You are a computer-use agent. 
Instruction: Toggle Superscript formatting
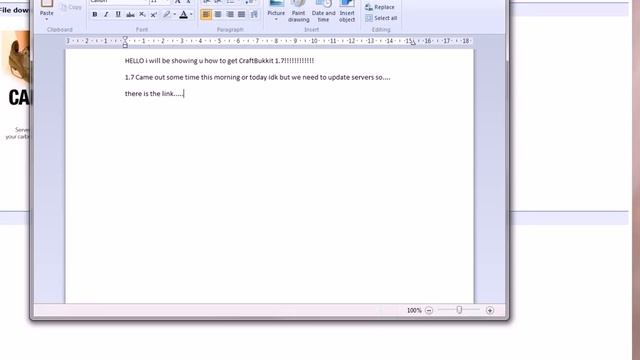(153, 15)
